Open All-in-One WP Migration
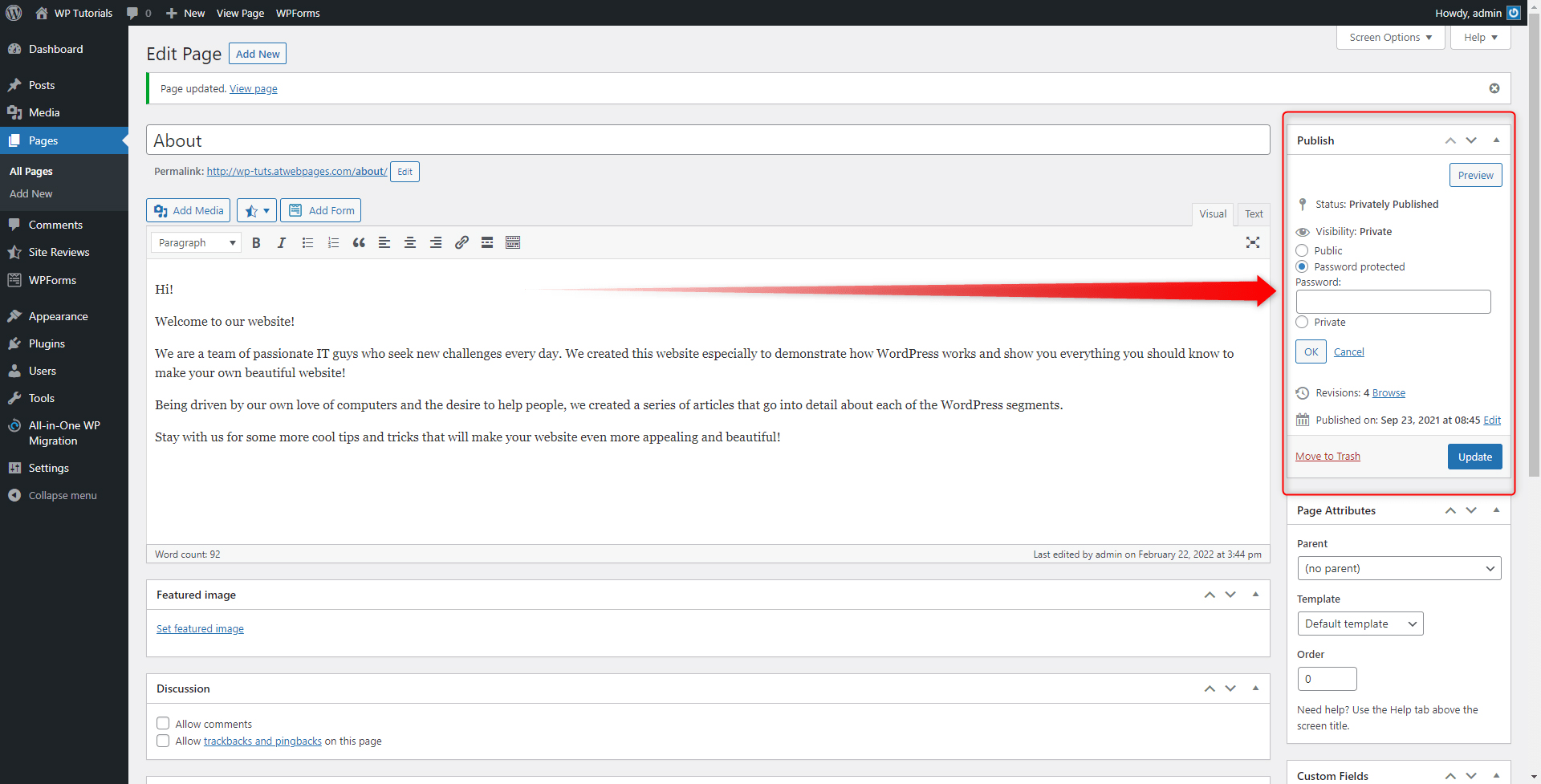 tap(64, 433)
